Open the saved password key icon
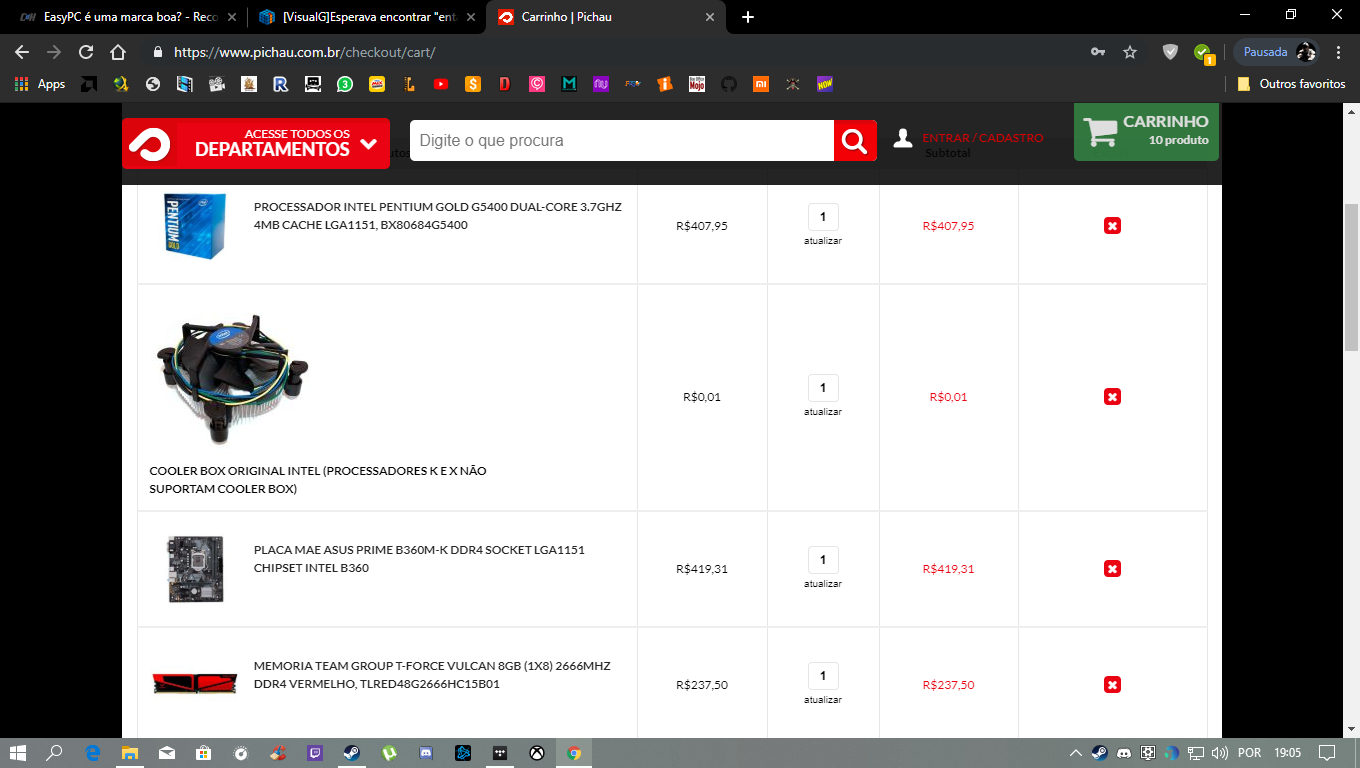 tap(1098, 52)
